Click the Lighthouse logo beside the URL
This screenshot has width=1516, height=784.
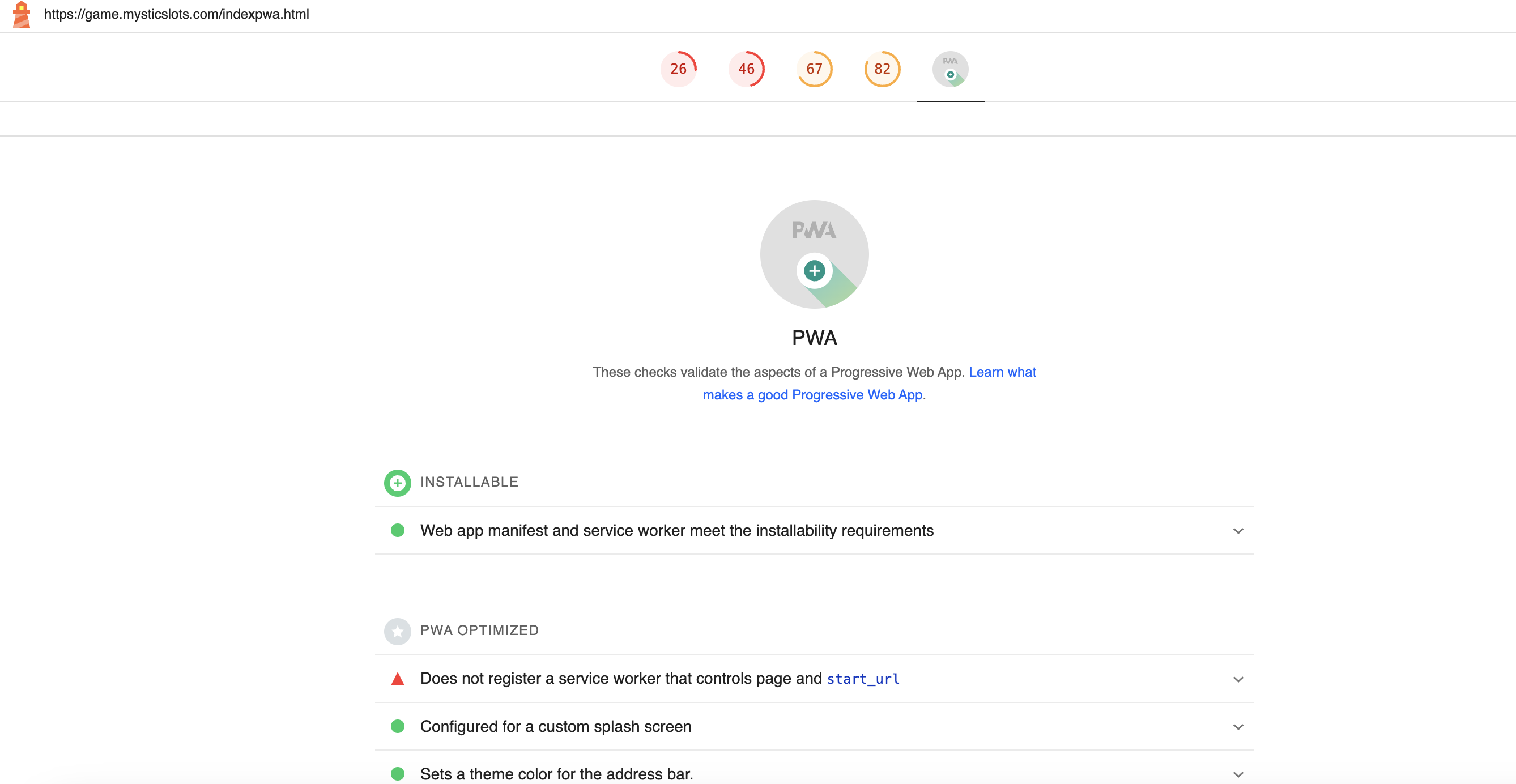pos(21,15)
